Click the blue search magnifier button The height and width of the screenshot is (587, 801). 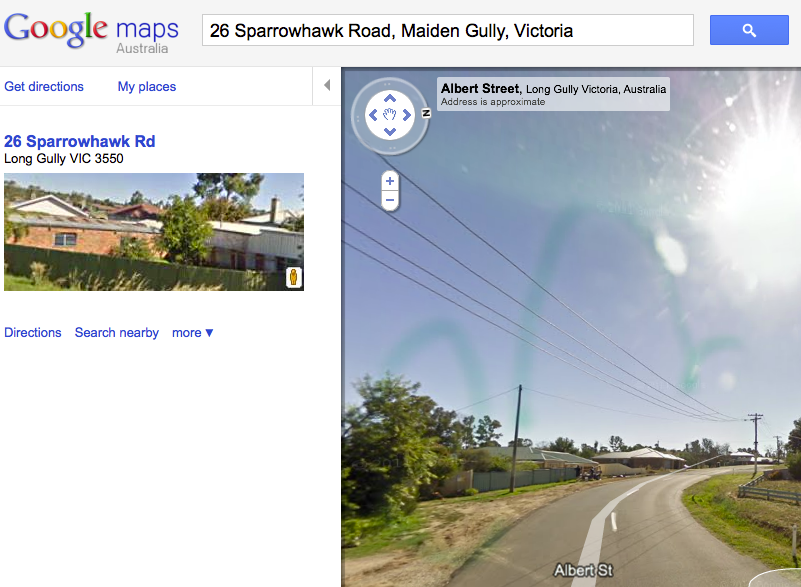point(749,30)
